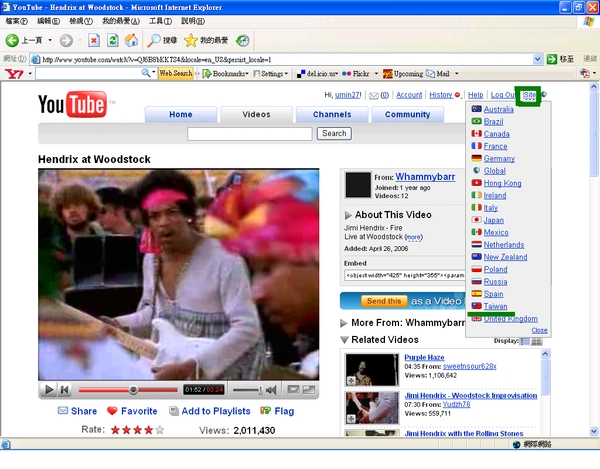Click the Flag icon link

(x=265, y=410)
